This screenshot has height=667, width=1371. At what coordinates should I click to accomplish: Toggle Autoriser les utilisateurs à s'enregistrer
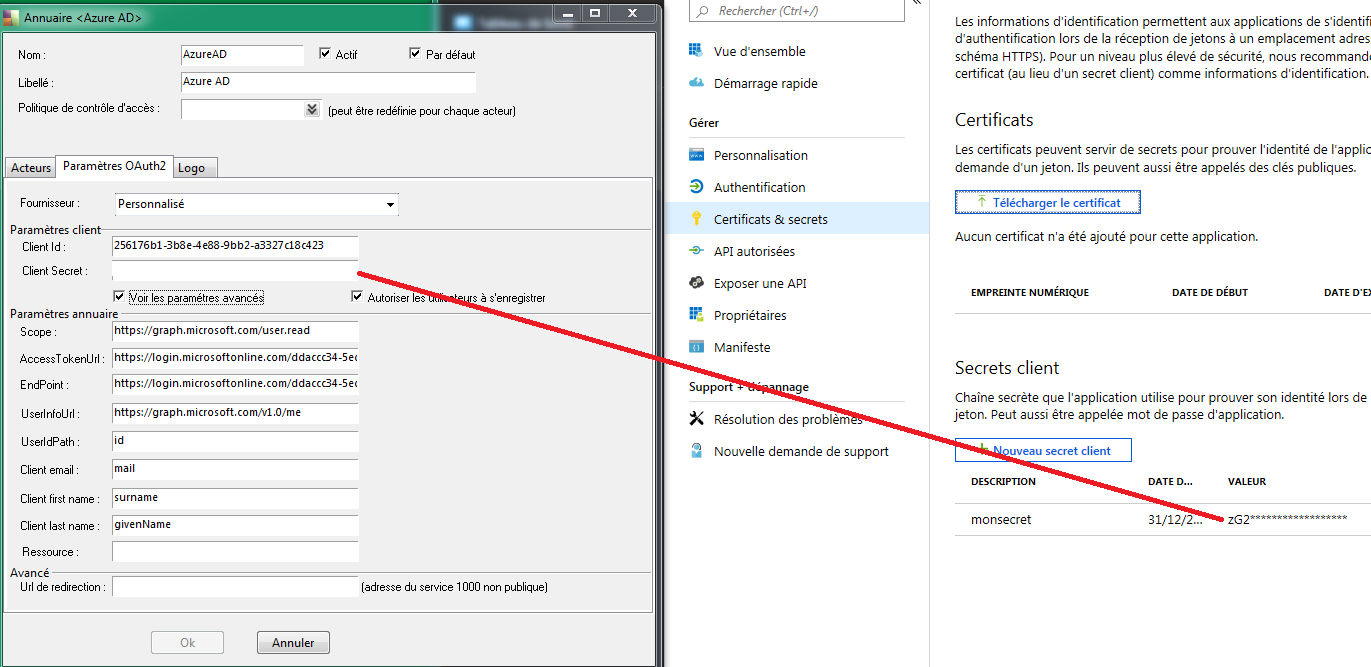click(357, 297)
